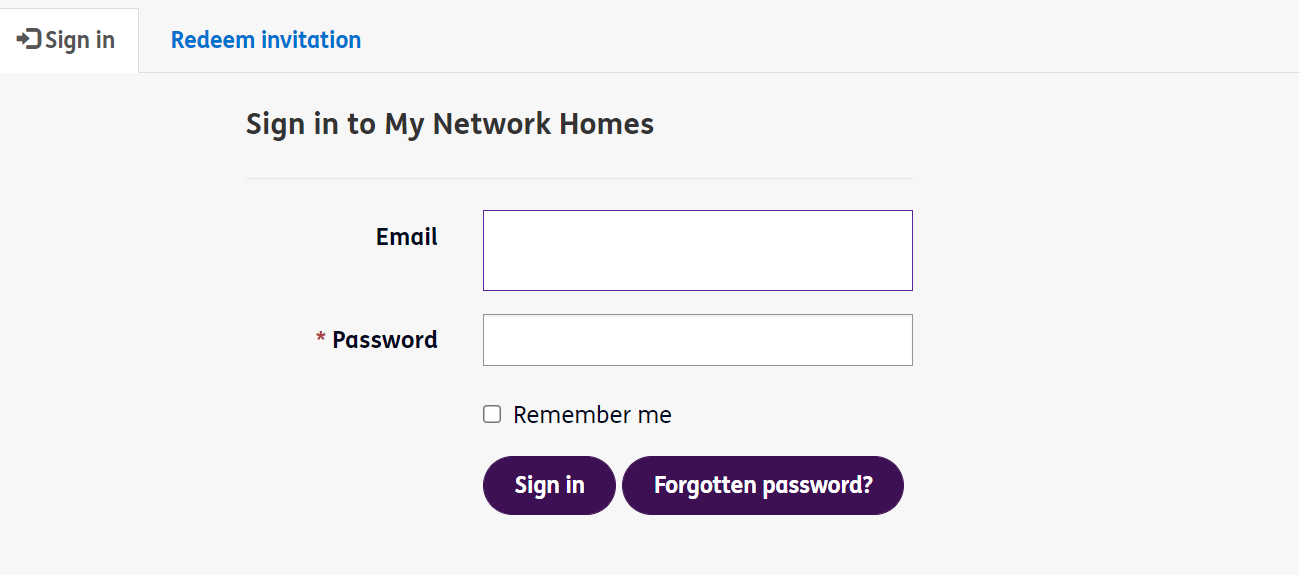Viewport: 1299px width, 575px height.
Task: Switch to the Redeem invitation tab
Action: coord(266,40)
